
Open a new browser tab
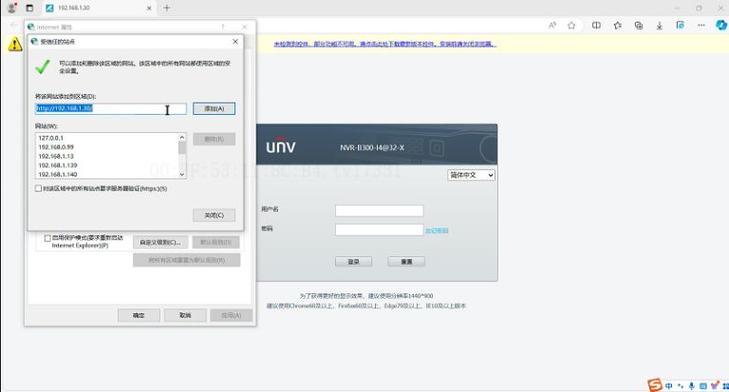click(166, 8)
